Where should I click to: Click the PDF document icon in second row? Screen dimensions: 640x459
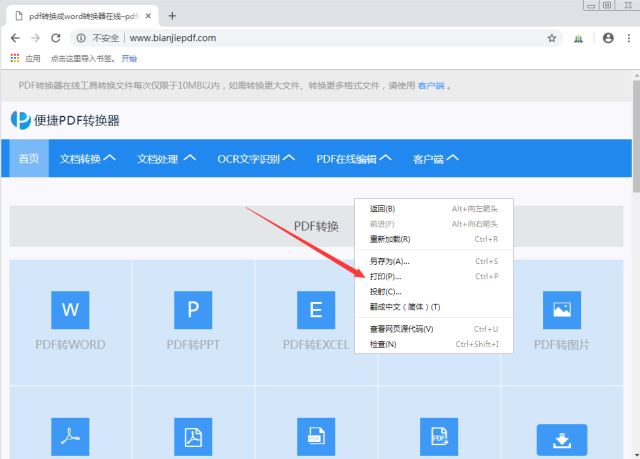coord(193,437)
